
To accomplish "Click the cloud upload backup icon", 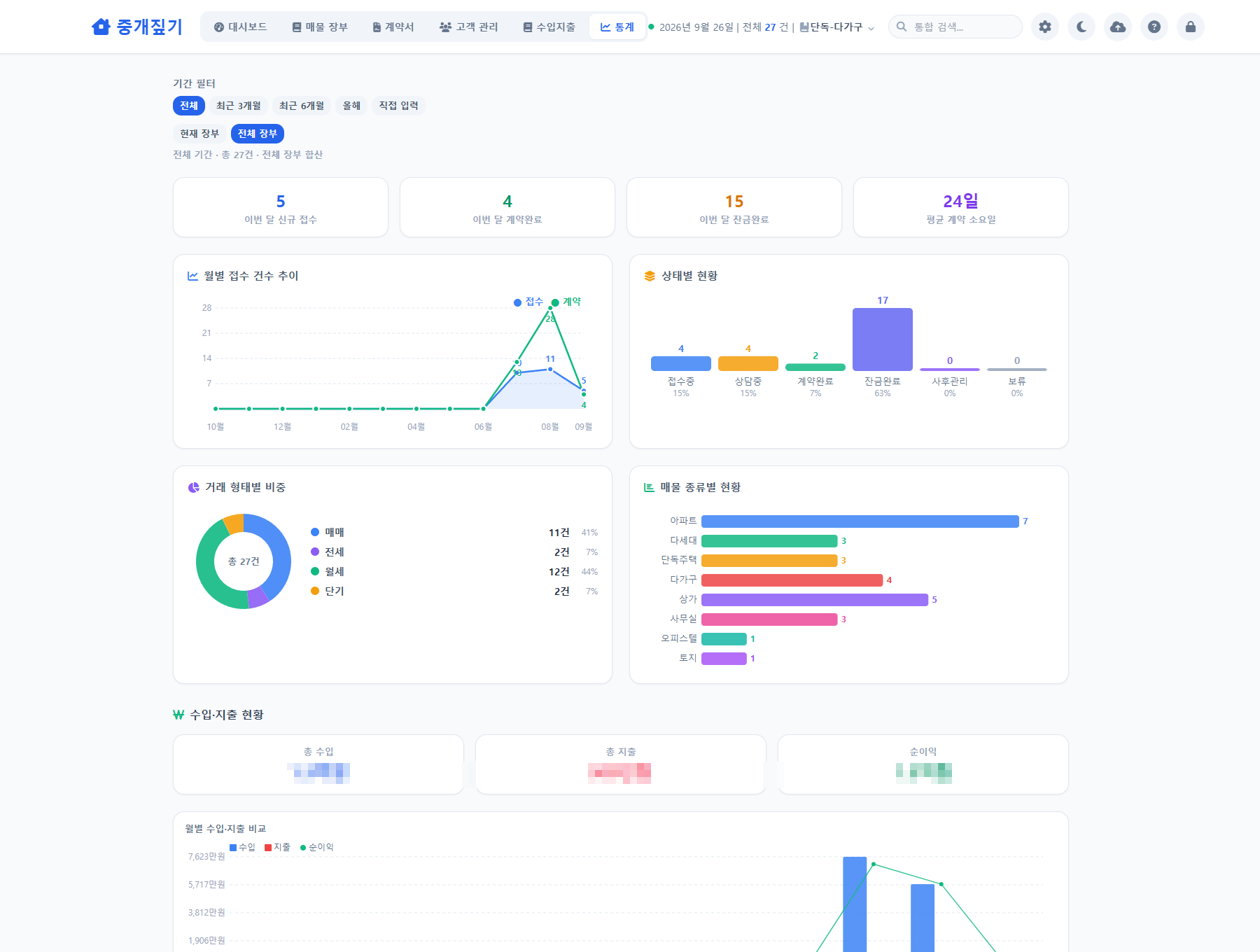I will coord(1118,27).
